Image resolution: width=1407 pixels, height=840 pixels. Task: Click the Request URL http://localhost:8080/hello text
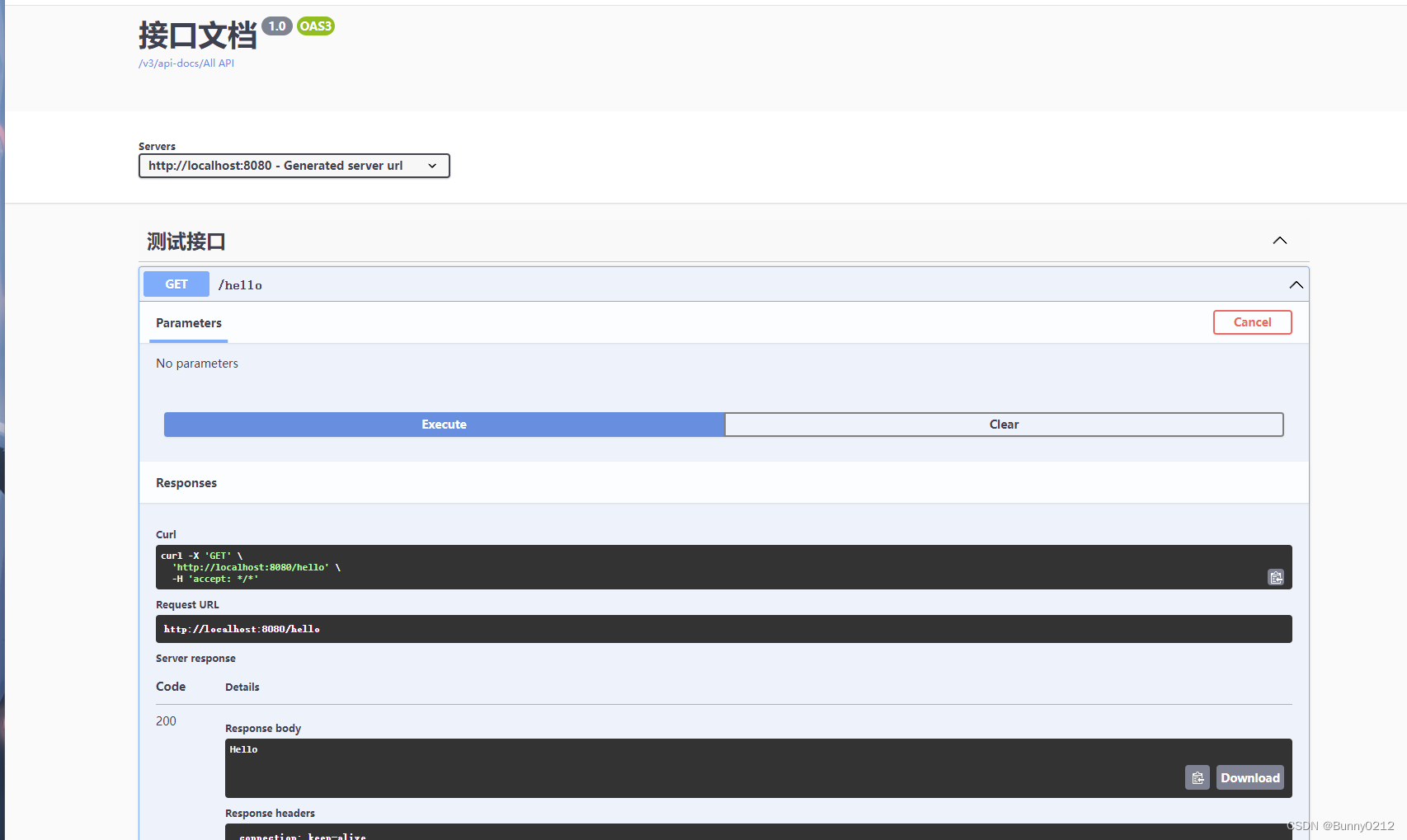pos(242,629)
